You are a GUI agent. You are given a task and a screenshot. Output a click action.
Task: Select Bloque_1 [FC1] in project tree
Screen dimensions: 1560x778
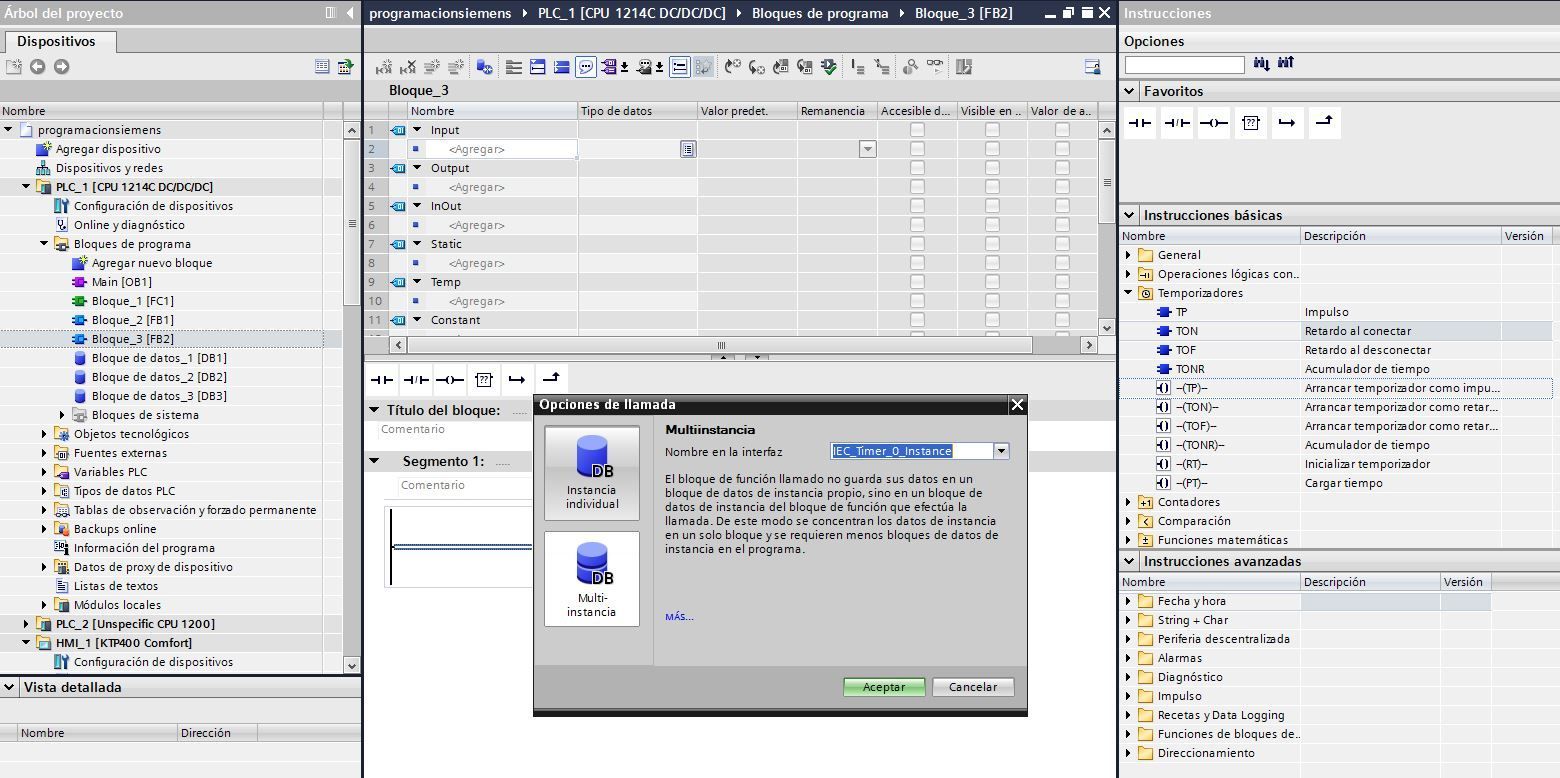click(133, 301)
